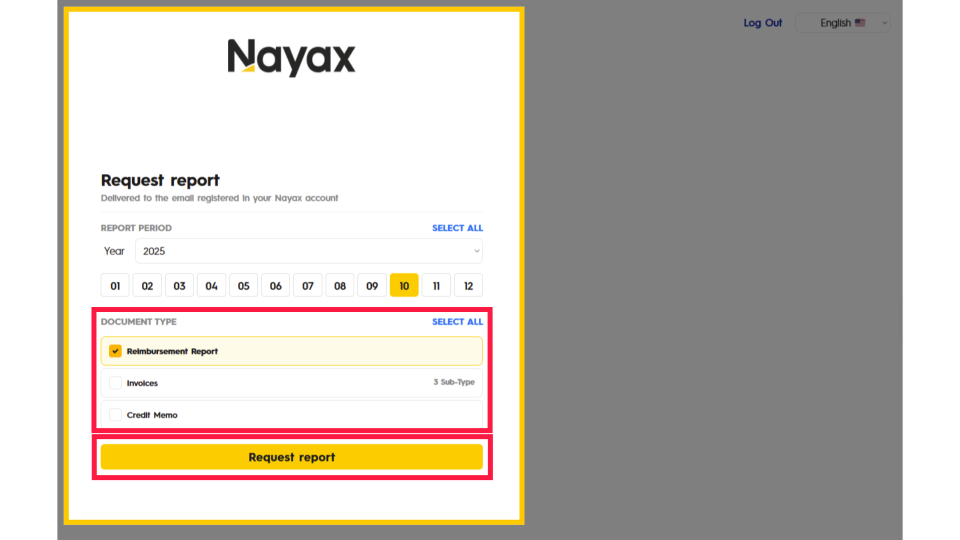
Task: Uncheck the Reimbursement Report checkbox
Action: [115, 351]
